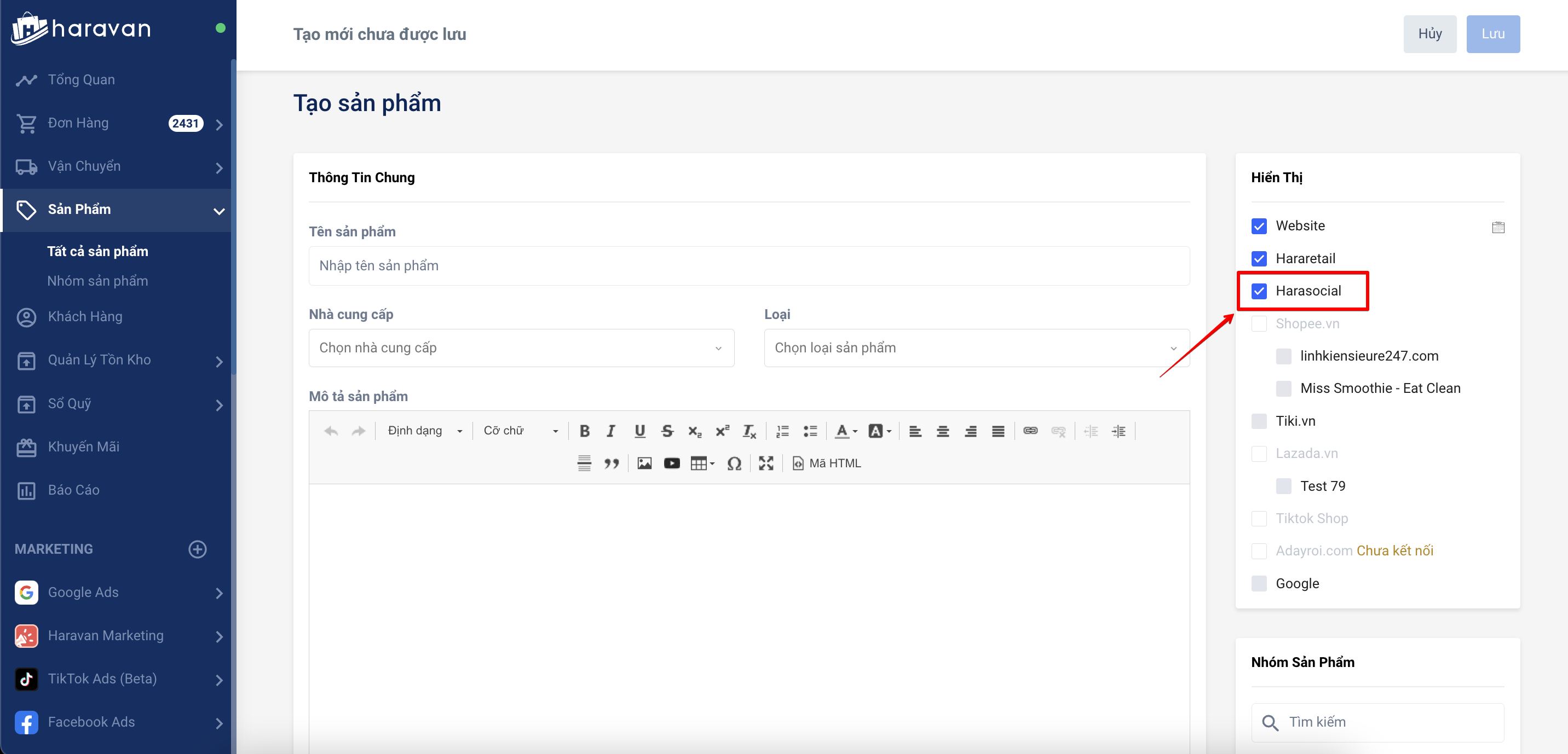Go to Khách Hàng in sidebar
This screenshot has height=754, width=1568.
(85, 316)
